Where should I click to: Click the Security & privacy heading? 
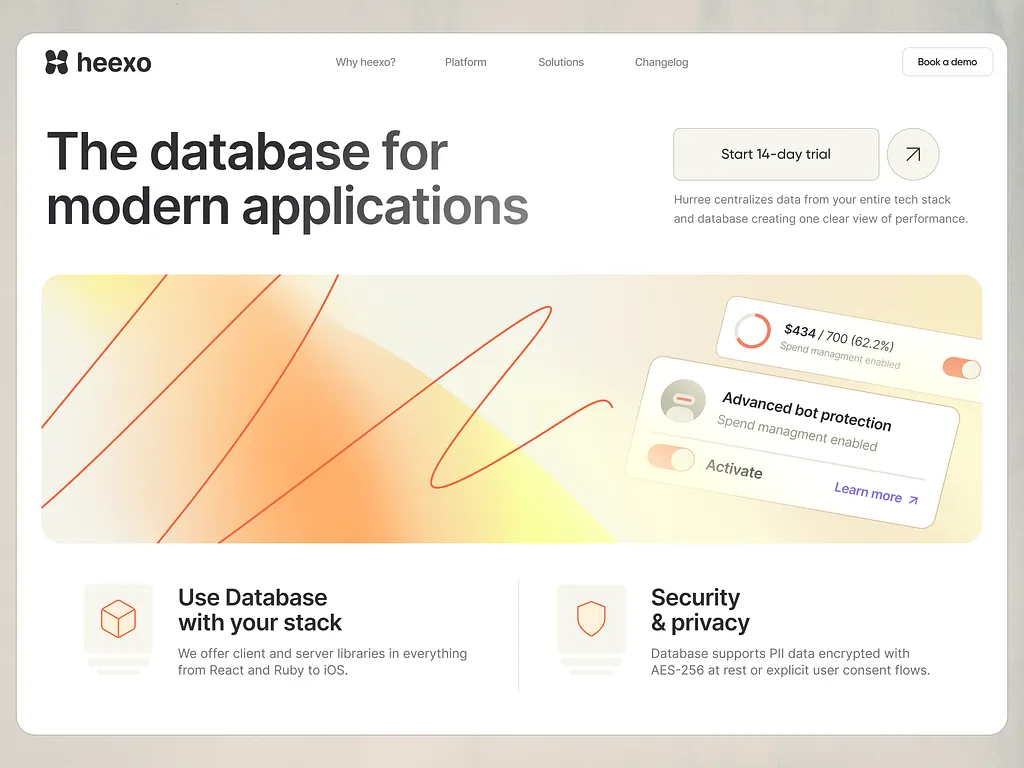pos(699,610)
